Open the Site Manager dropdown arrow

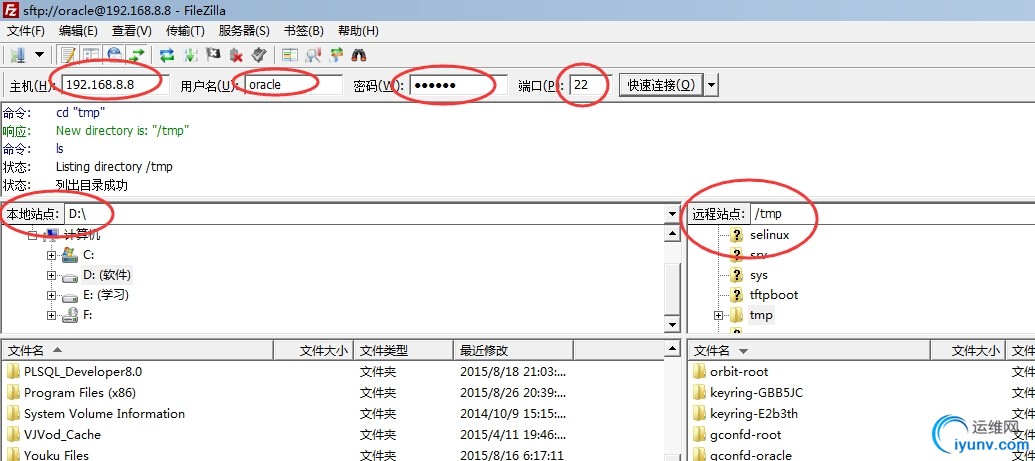coord(39,55)
